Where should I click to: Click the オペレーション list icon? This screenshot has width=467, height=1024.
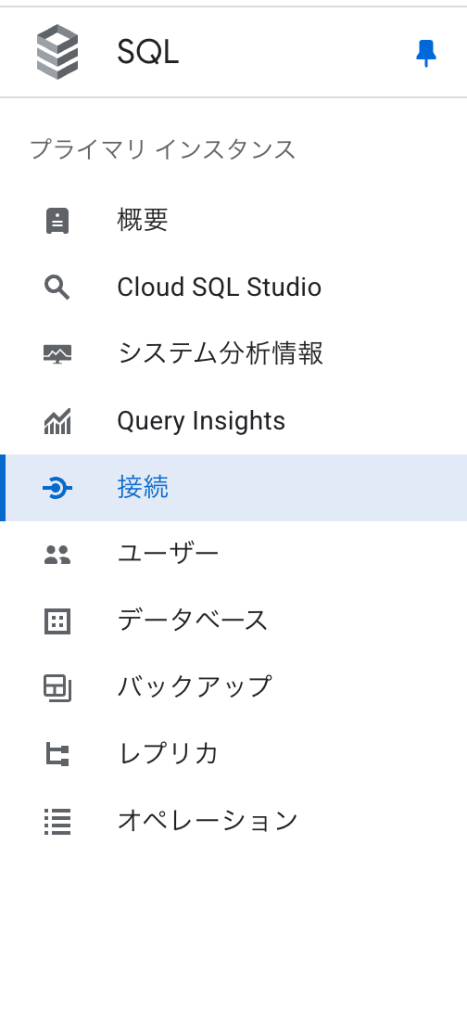coord(57,822)
